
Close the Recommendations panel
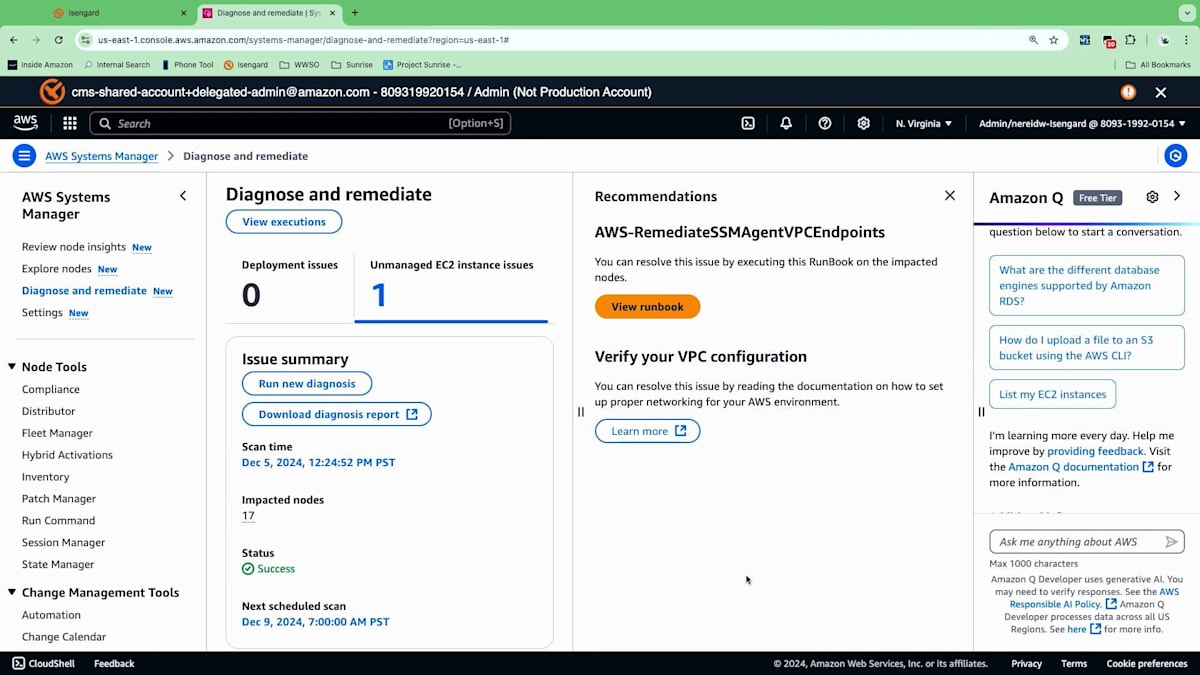[x=950, y=196]
